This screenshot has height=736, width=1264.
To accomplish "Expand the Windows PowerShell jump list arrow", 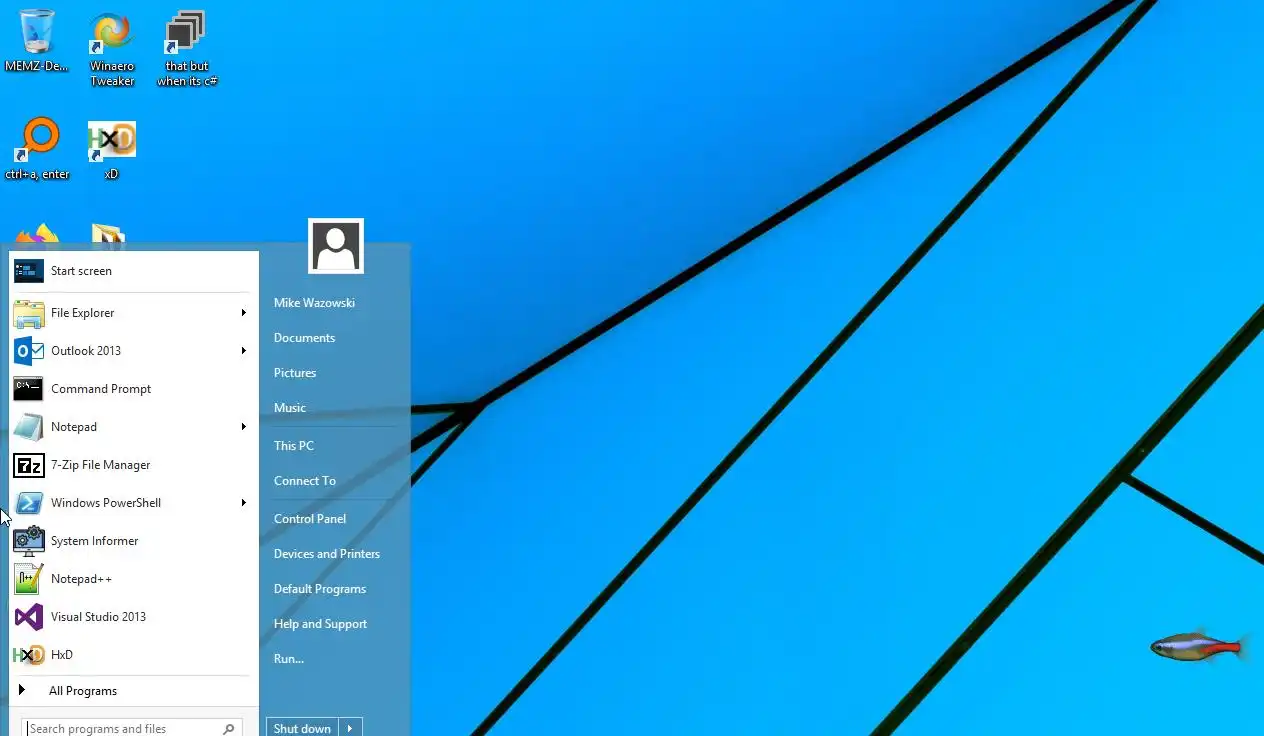I will click(243, 503).
